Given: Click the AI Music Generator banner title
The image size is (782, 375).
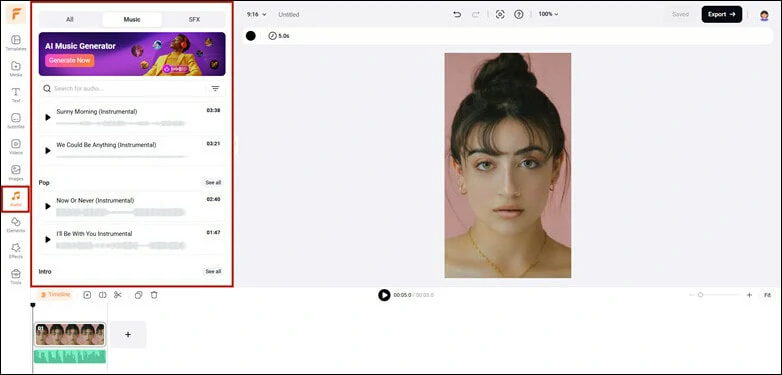Looking at the screenshot, I should pyautogui.click(x=80, y=46).
